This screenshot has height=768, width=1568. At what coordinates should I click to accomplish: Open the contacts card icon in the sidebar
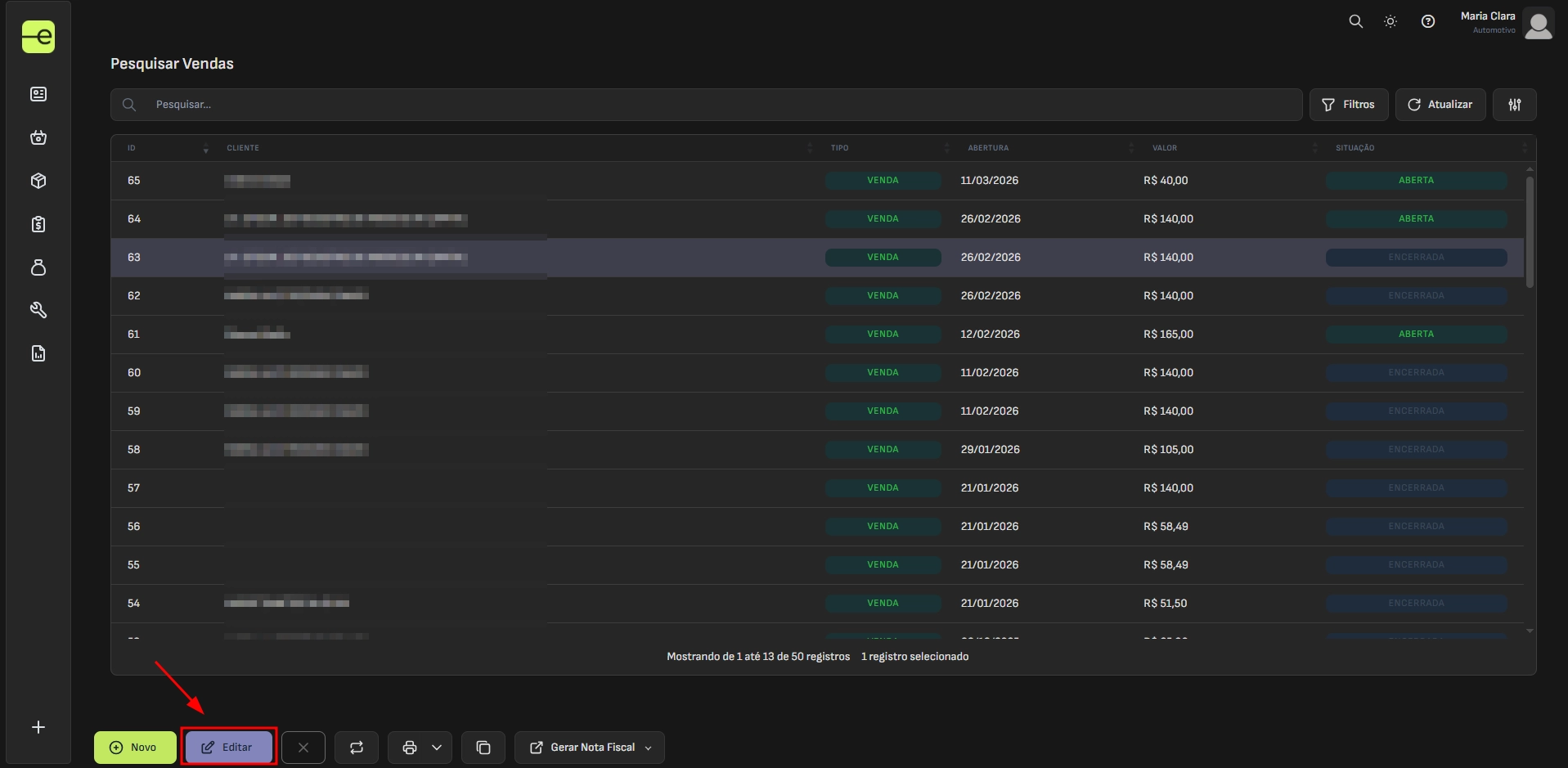[38, 94]
